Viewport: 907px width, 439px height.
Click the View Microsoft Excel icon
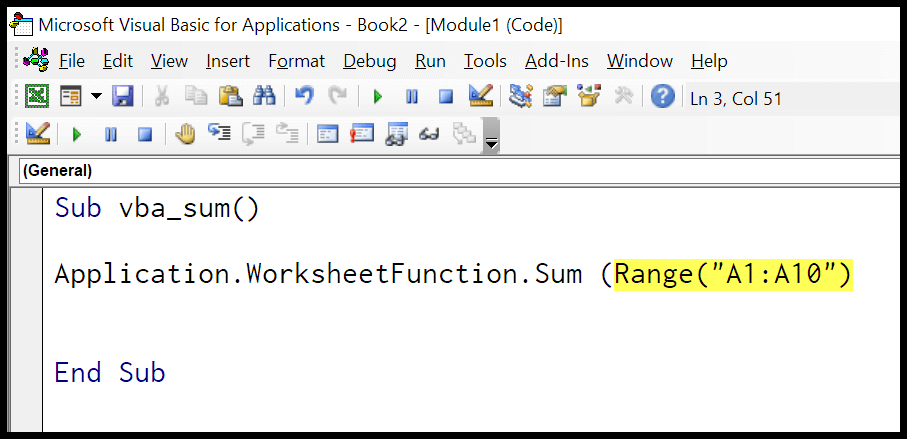click(x=37, y=97)
